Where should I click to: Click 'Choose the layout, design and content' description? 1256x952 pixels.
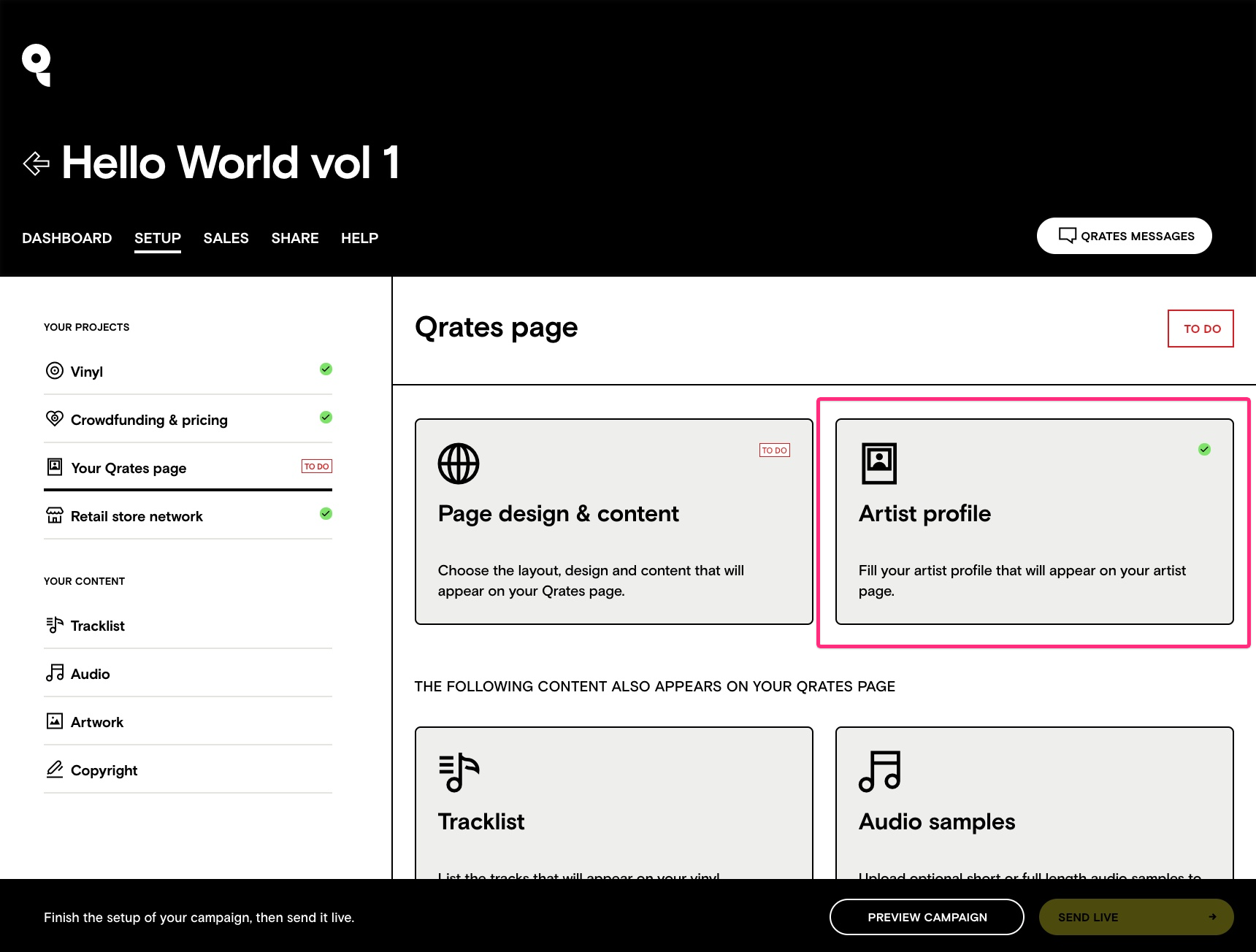coord(591,580)
